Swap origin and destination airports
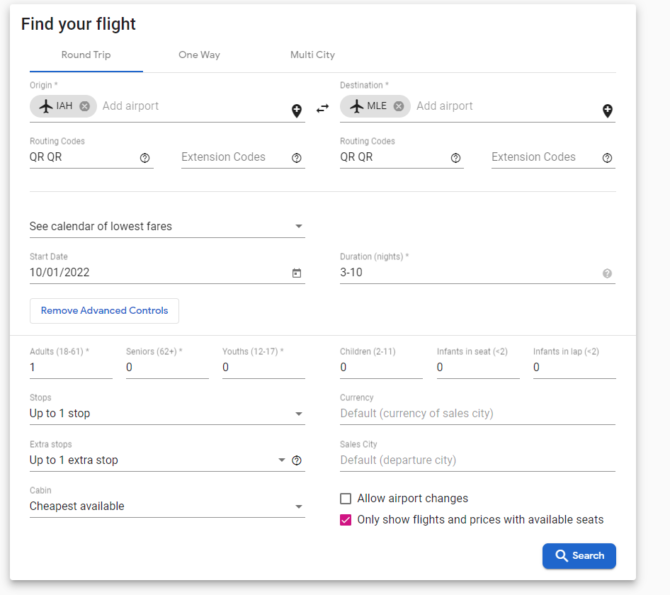670x595 pixels. [323, 109]
